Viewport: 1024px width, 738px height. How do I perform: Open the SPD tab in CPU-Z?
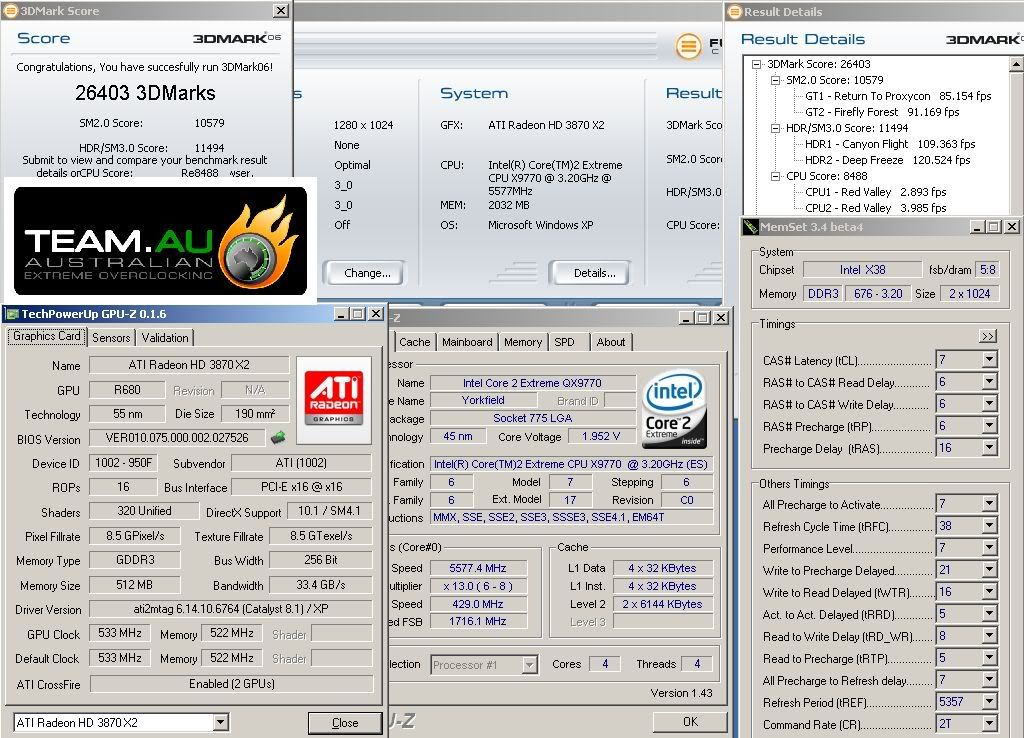coord(564,342)
